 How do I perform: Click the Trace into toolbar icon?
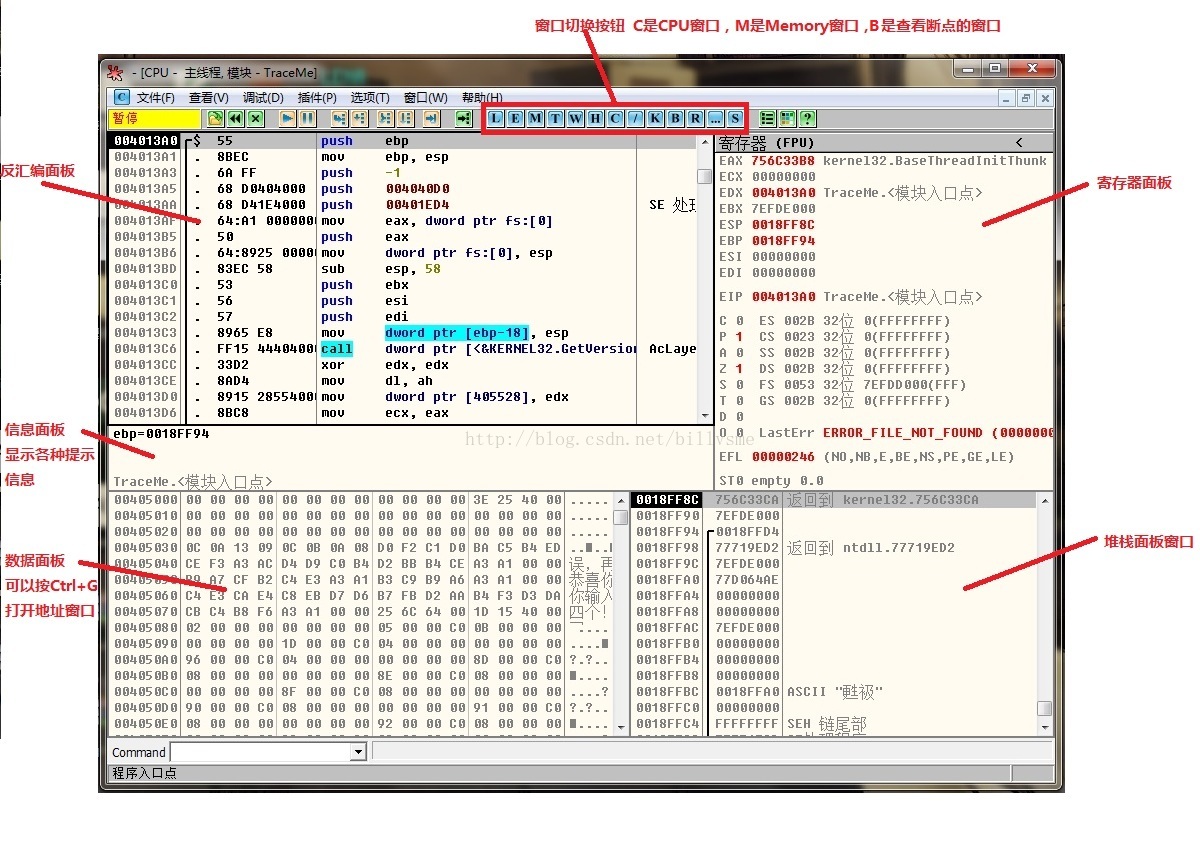[x=385, y=118]
